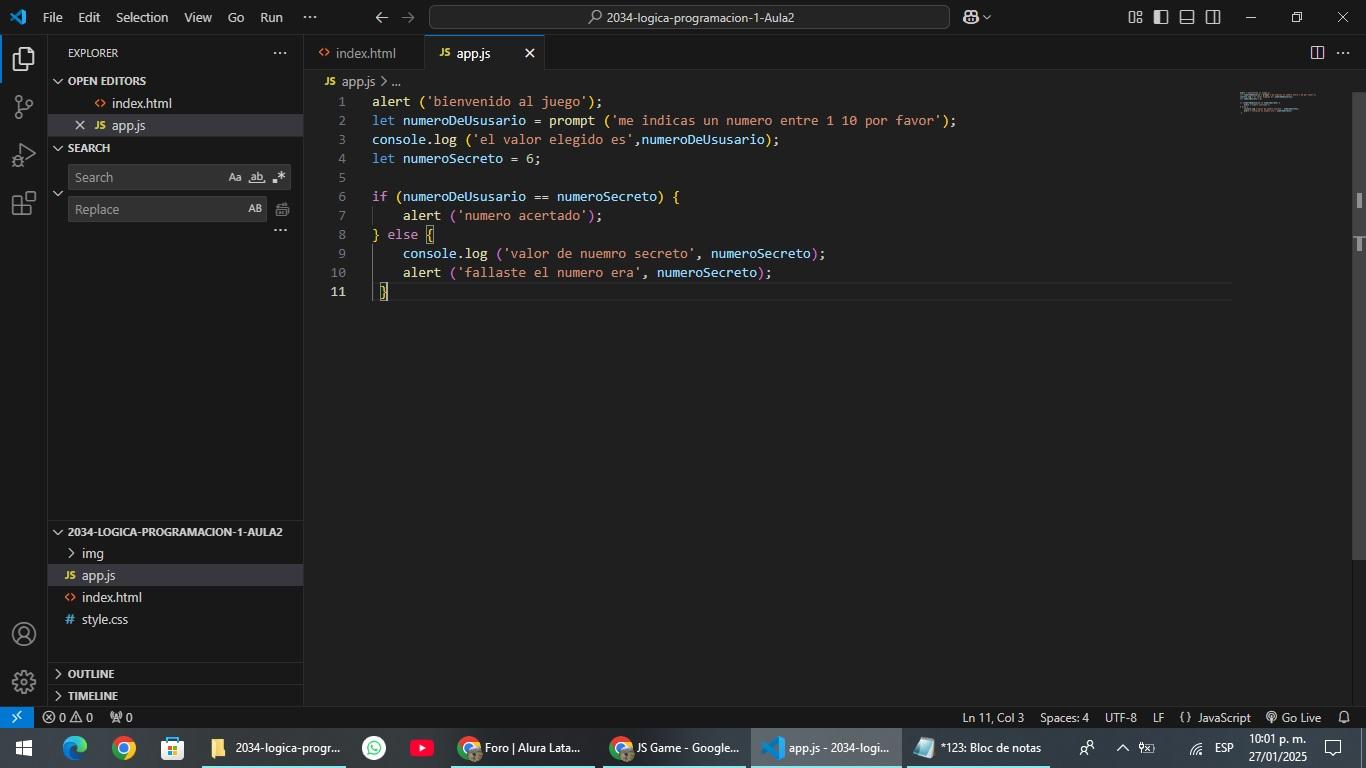Open the Edit menu
This screenshot has width=1366, height=768.
coord(89,17)
